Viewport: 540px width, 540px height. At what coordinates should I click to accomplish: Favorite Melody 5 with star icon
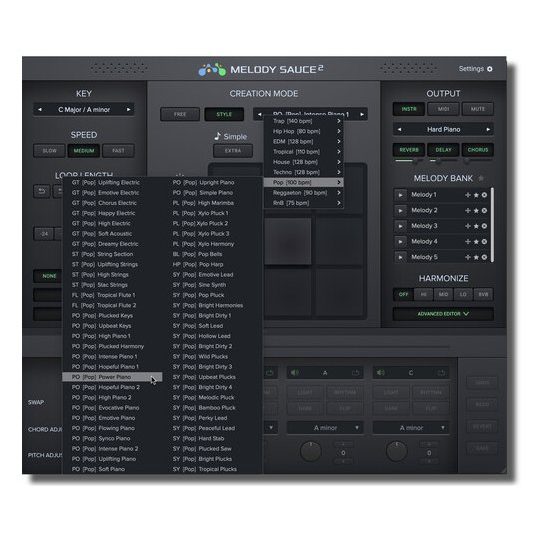pyautogui.click(x=476, y=257)
